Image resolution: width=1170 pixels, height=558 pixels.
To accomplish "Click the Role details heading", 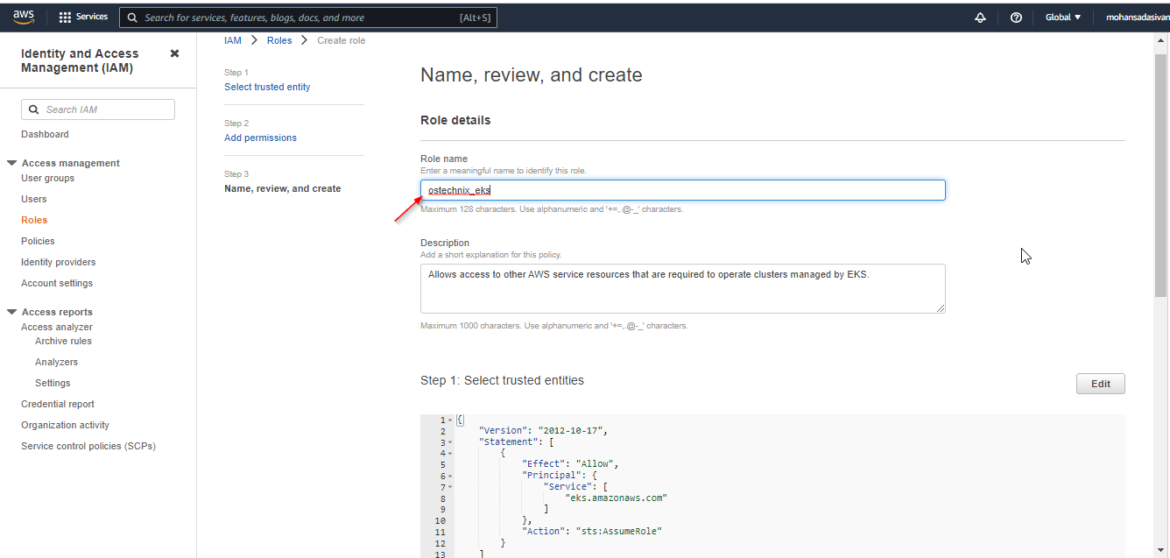I will click(x=456, y=120).
